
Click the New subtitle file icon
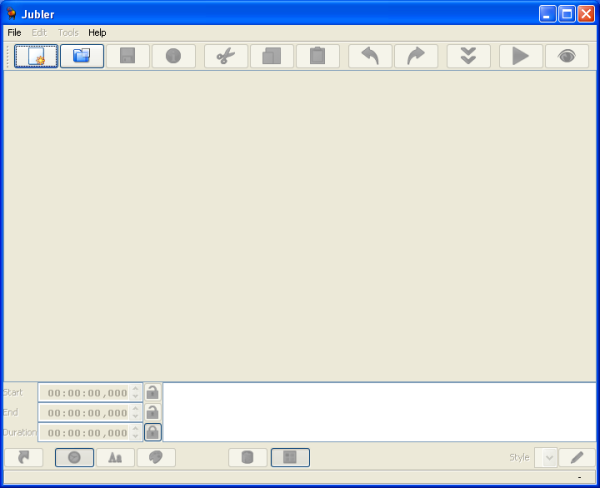36,56
